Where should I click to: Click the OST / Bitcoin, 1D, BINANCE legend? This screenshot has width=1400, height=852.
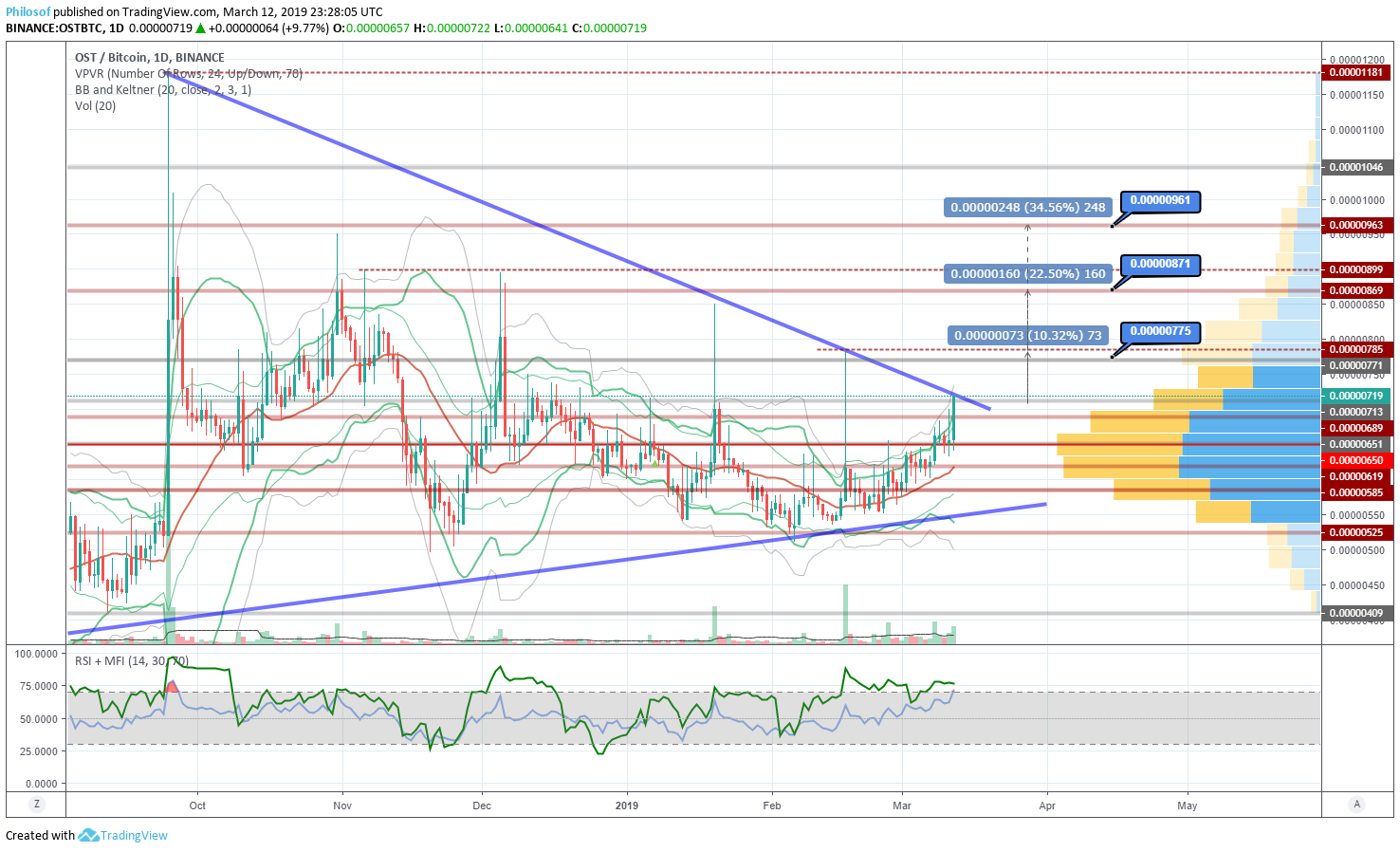(150, 58)
